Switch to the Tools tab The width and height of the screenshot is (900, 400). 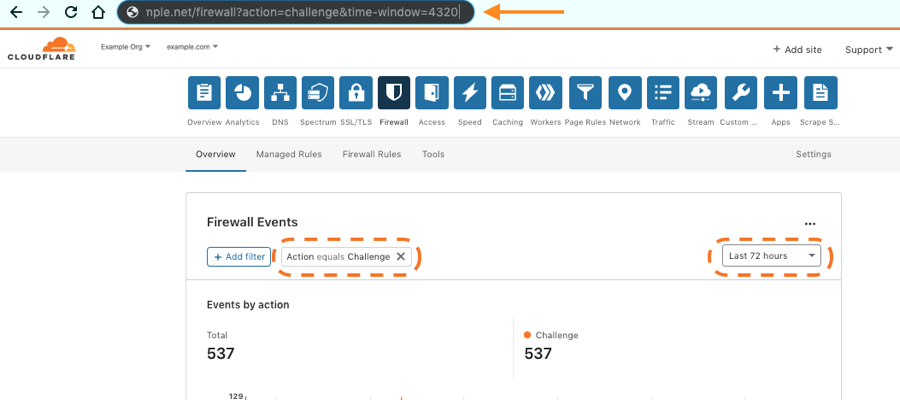(433, 154)
